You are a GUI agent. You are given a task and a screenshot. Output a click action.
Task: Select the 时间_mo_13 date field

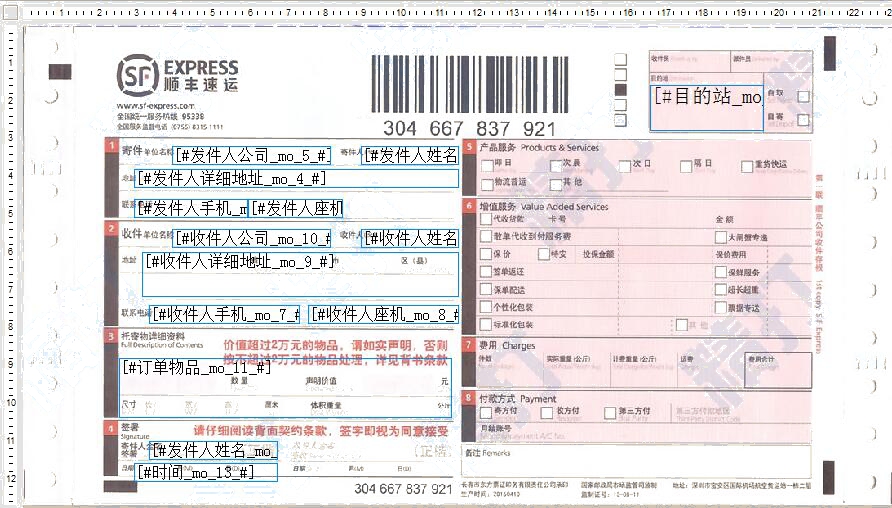tap(206, 472)
